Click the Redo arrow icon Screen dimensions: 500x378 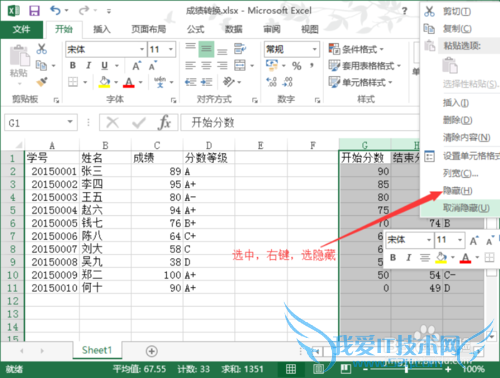point(84,11)
